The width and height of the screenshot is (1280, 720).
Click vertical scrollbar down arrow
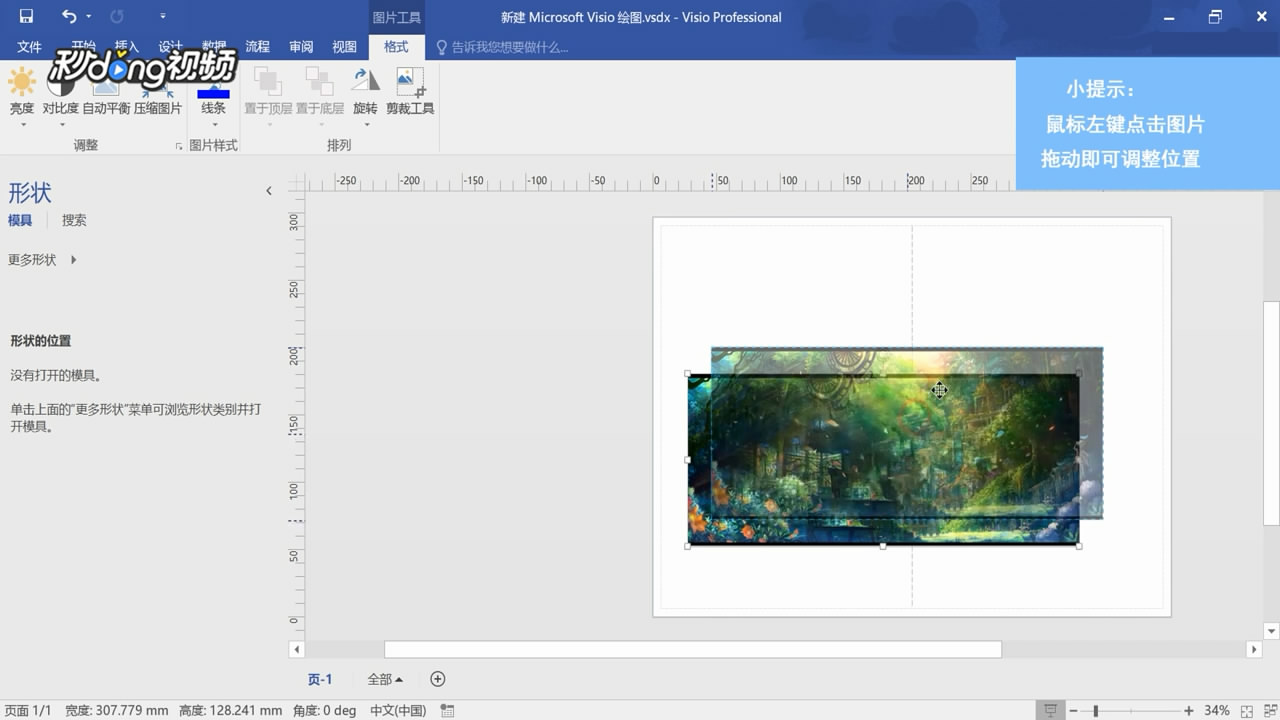tap(1272, 631)
